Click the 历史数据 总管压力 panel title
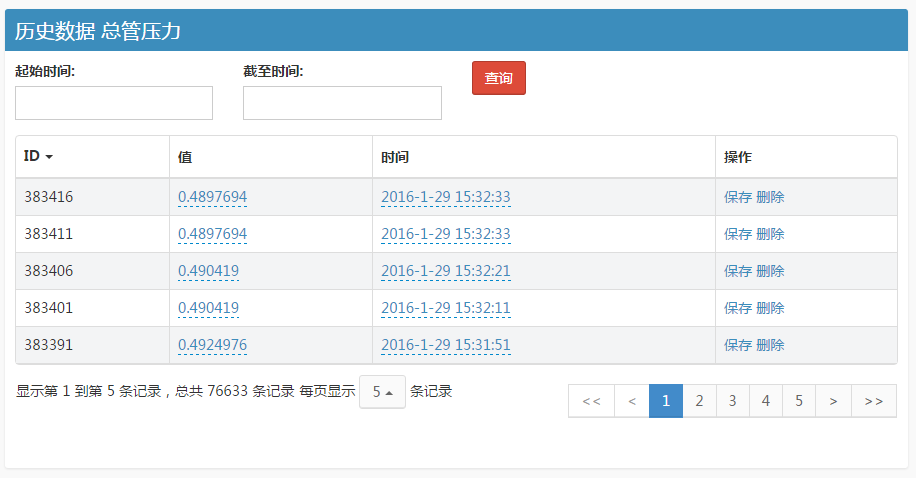Screen dimensions: 916x478 [98, 31]
